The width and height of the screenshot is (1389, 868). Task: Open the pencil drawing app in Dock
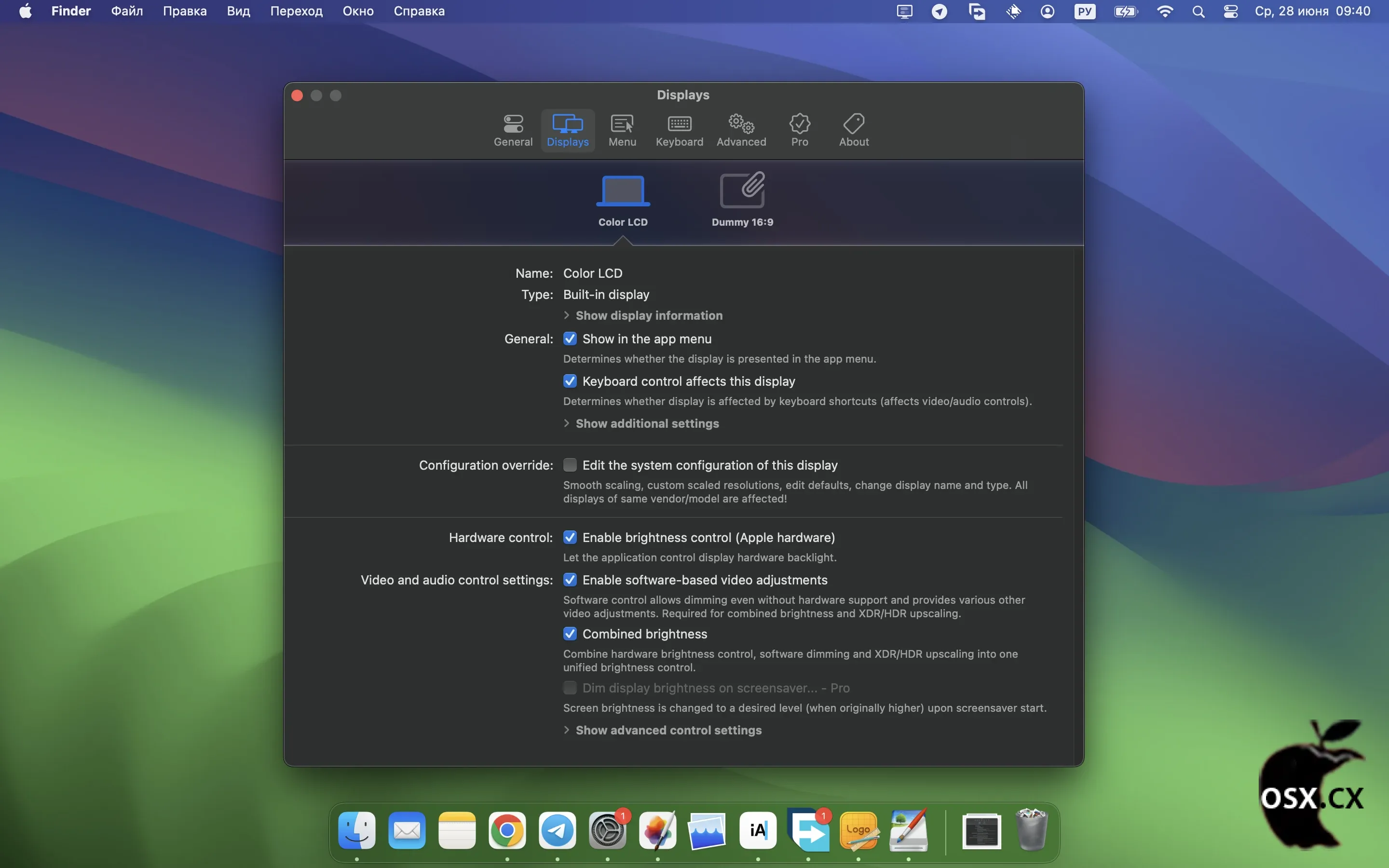(909, 830)
